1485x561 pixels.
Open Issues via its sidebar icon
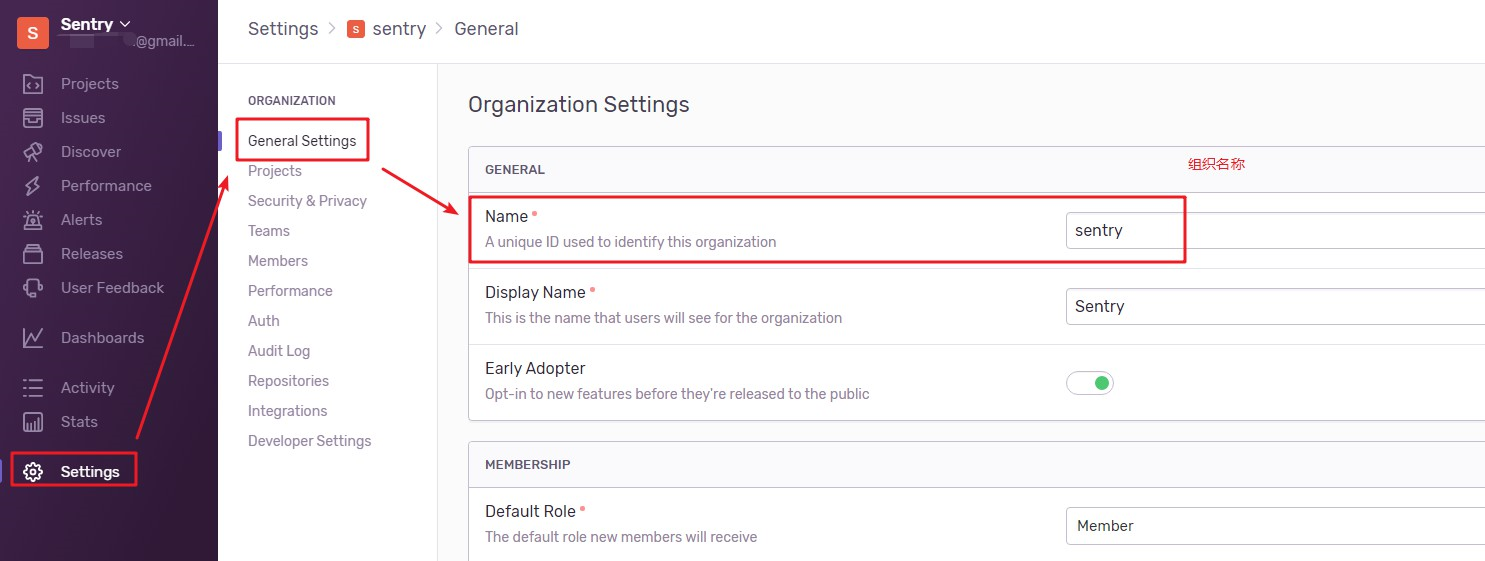(x=33, y=118)
